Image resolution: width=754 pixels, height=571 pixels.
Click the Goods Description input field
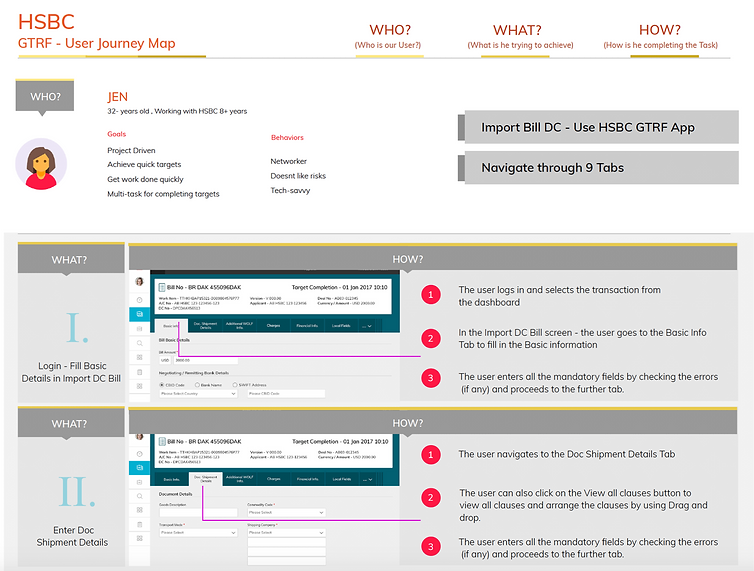(x=198, y=512)
